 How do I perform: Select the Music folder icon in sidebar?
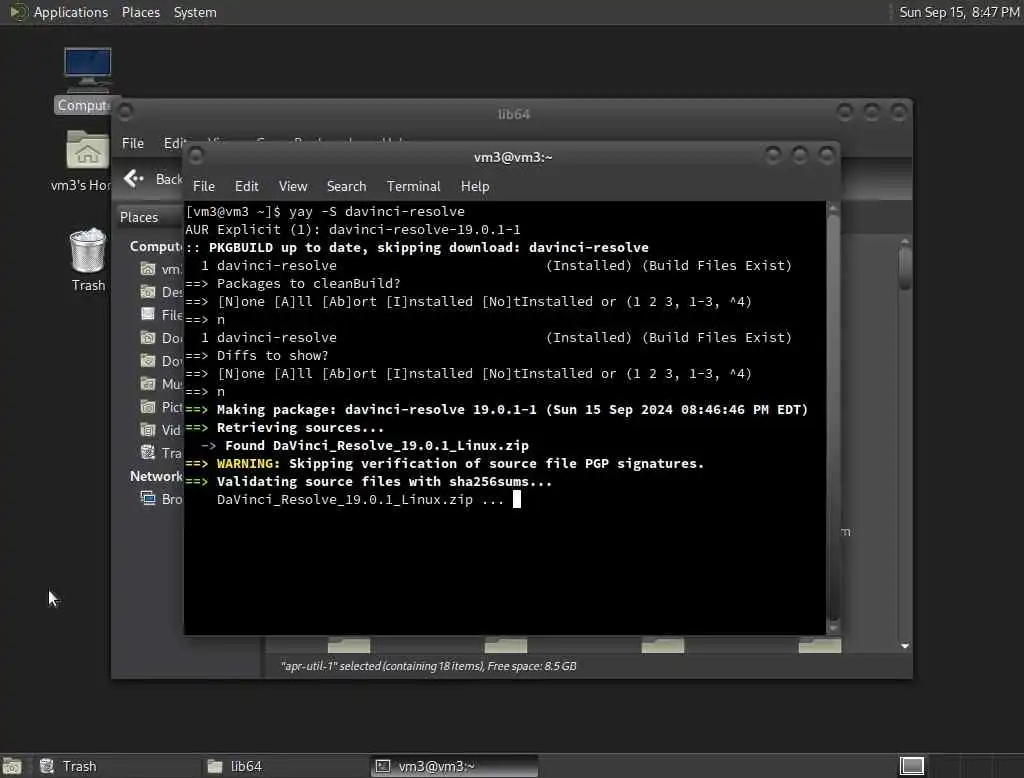(148, 383)
